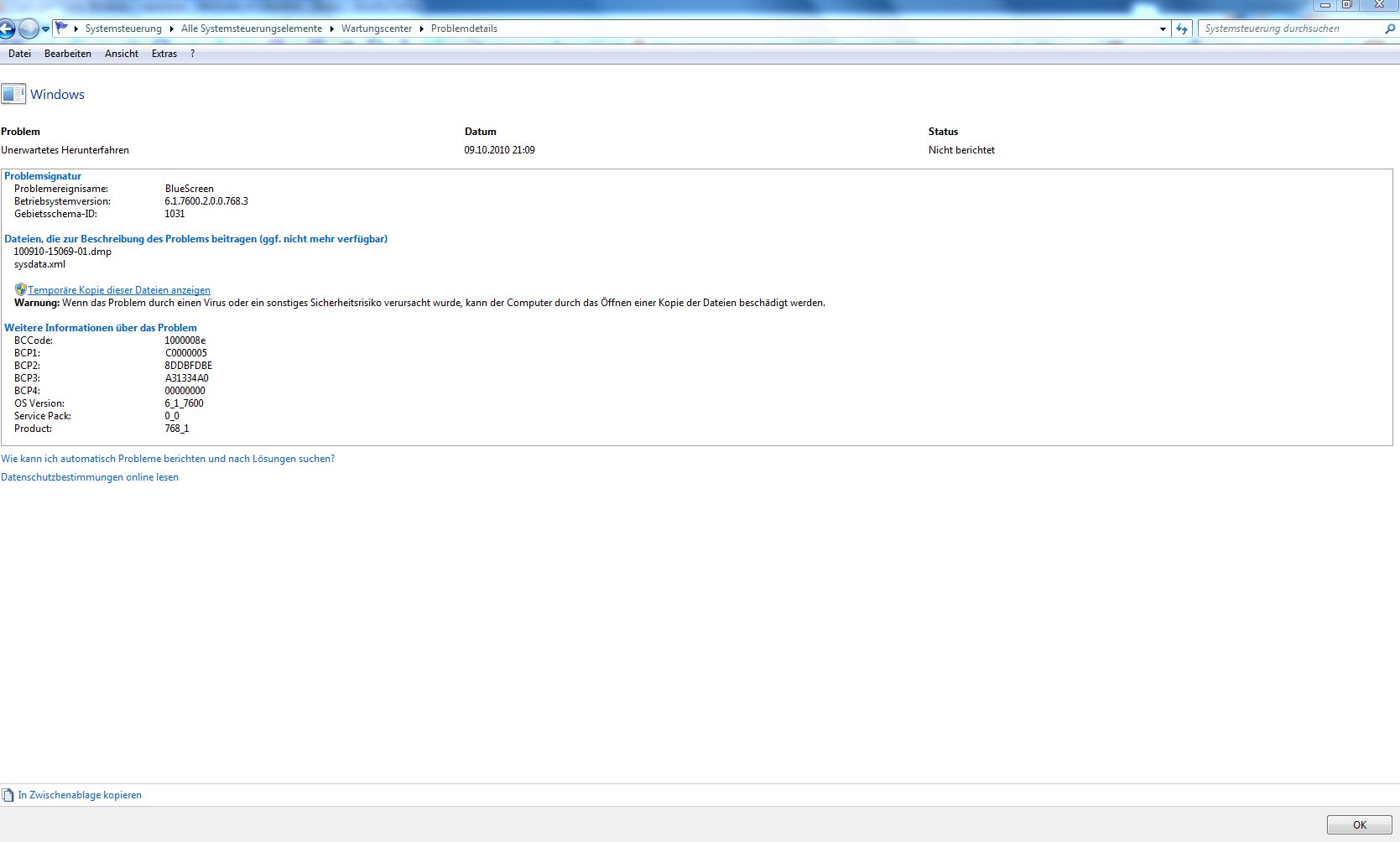Image resolution: width=1400 pixels, height=842 pixels.
Task: Open the Bearbeiten menu
Action: click(x=68, y=54)
